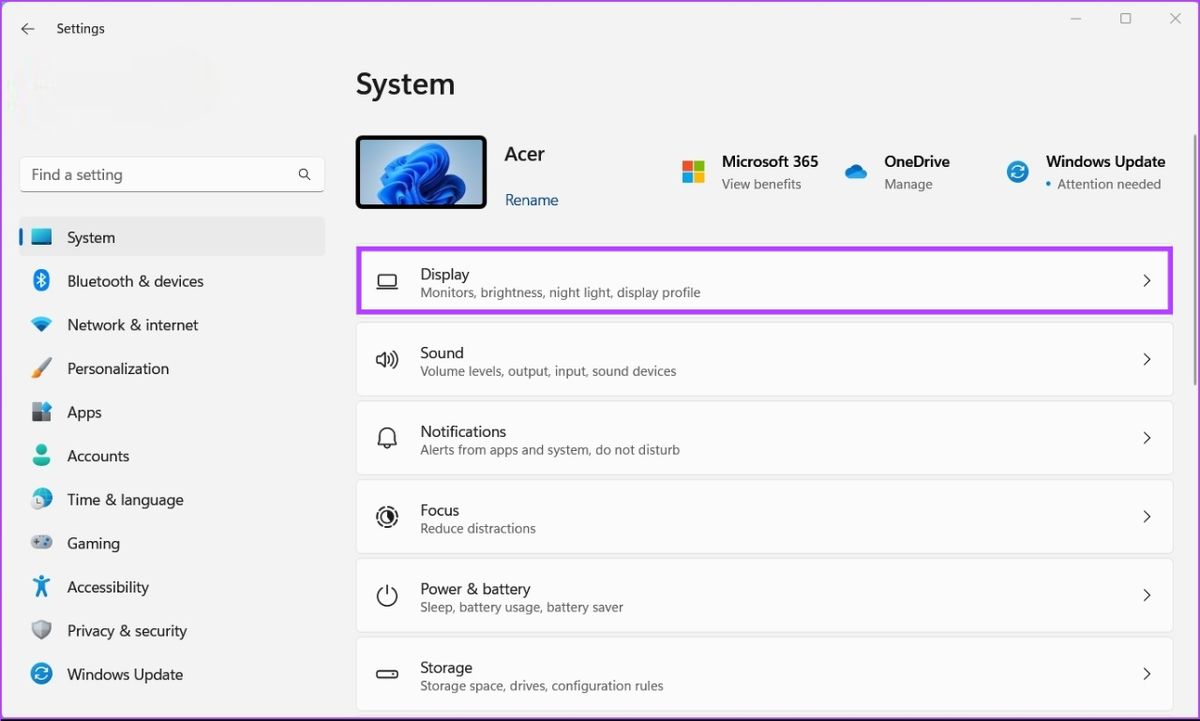Screen dimensions: 1200x721
Task: Click the Network wifi icon in sidebar
Action: (41, 325)
